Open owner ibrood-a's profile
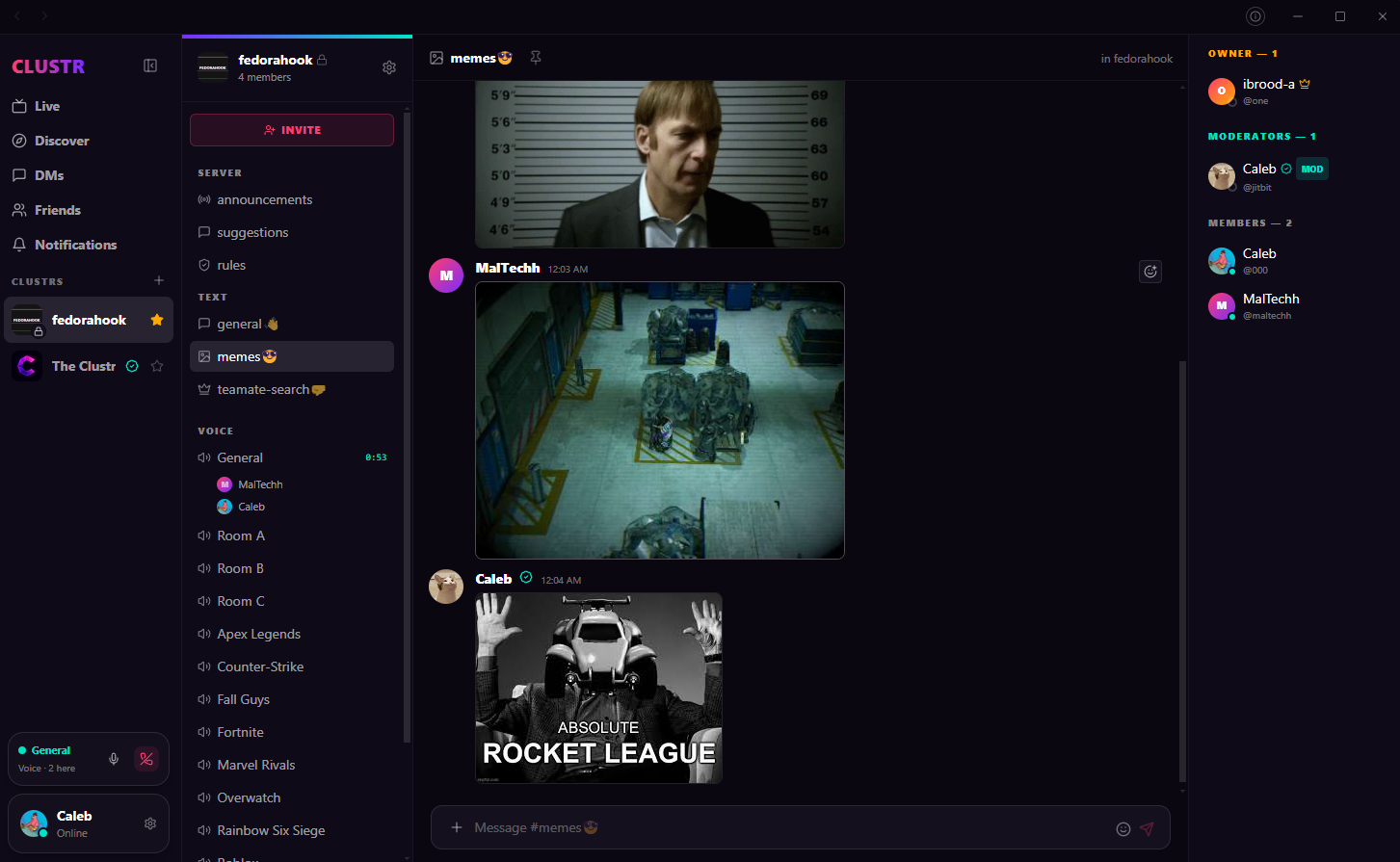The width and height of the screenshot is (1400, 862). (1294, 91)
